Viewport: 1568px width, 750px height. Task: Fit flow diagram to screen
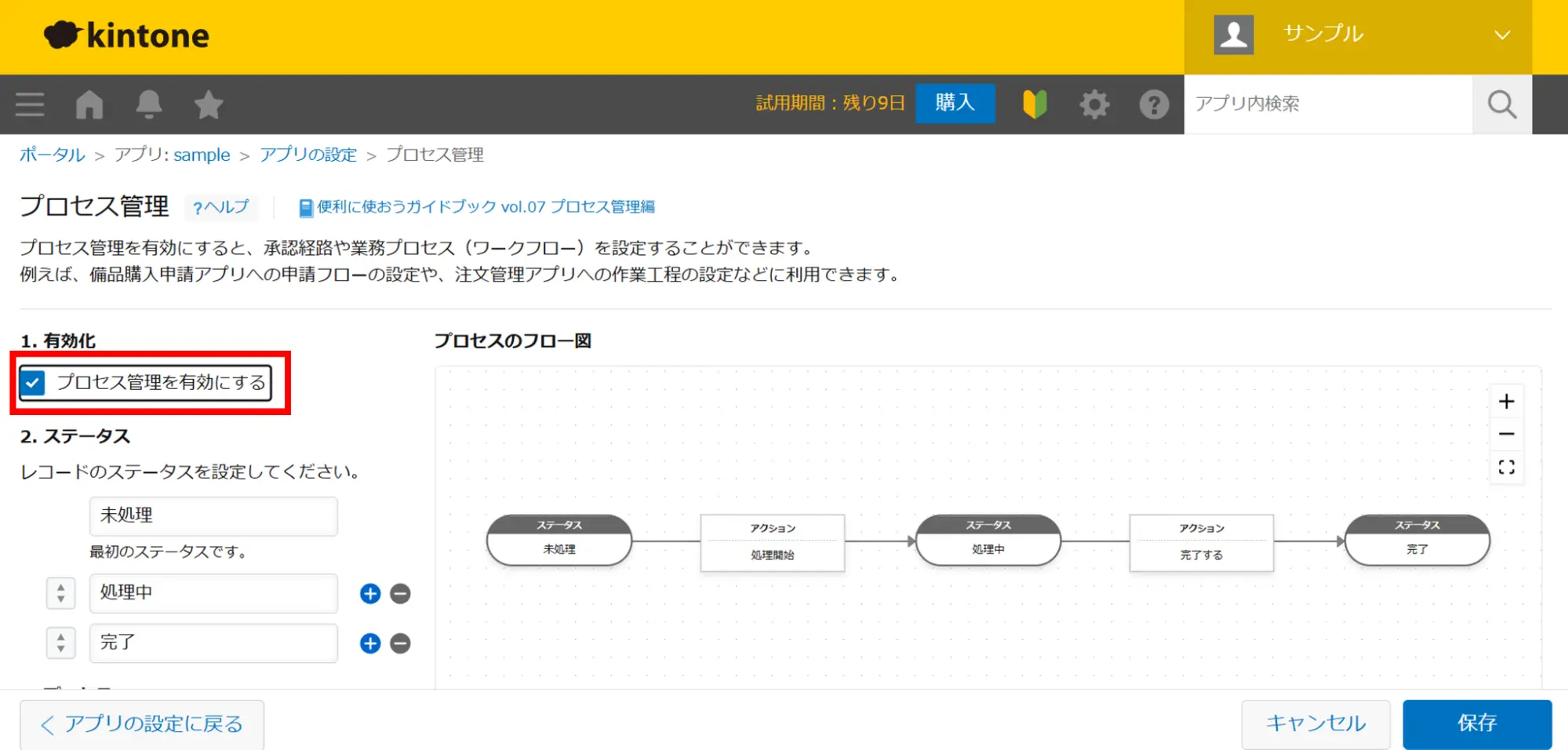tap(1506, 468)
